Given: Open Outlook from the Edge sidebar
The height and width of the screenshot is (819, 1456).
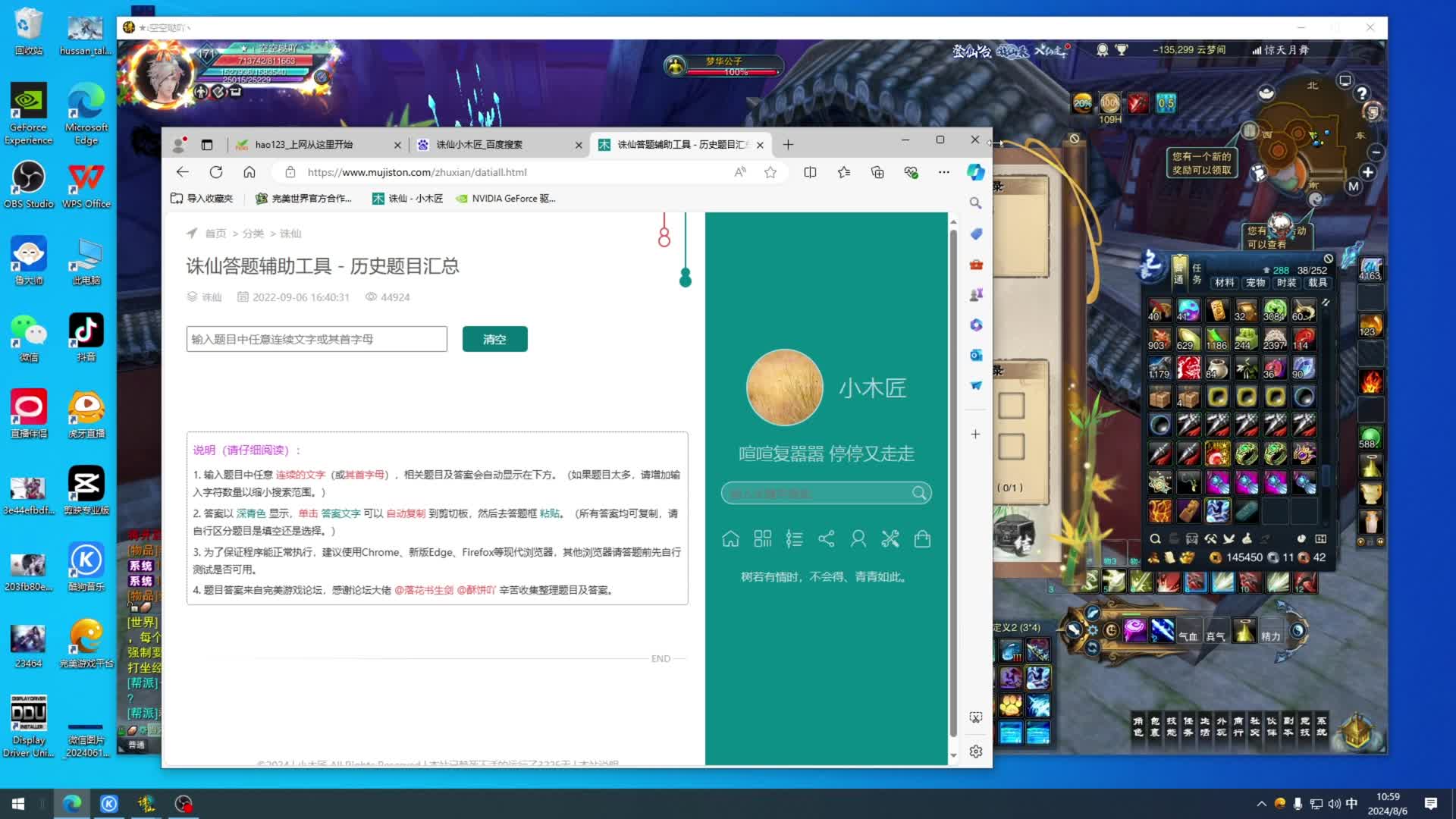Looking at the screenshot, I should tap(976, 355).
